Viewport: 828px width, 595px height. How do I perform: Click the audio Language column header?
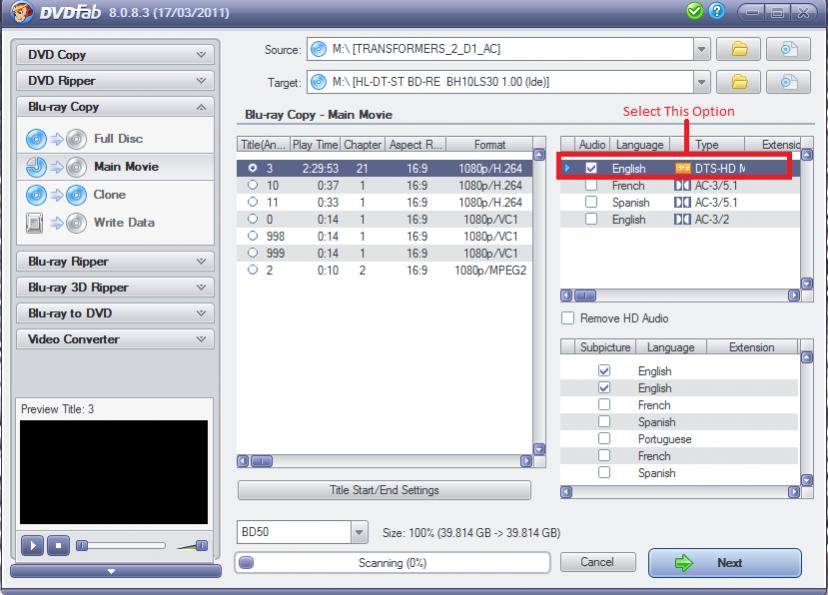(639, 145)
